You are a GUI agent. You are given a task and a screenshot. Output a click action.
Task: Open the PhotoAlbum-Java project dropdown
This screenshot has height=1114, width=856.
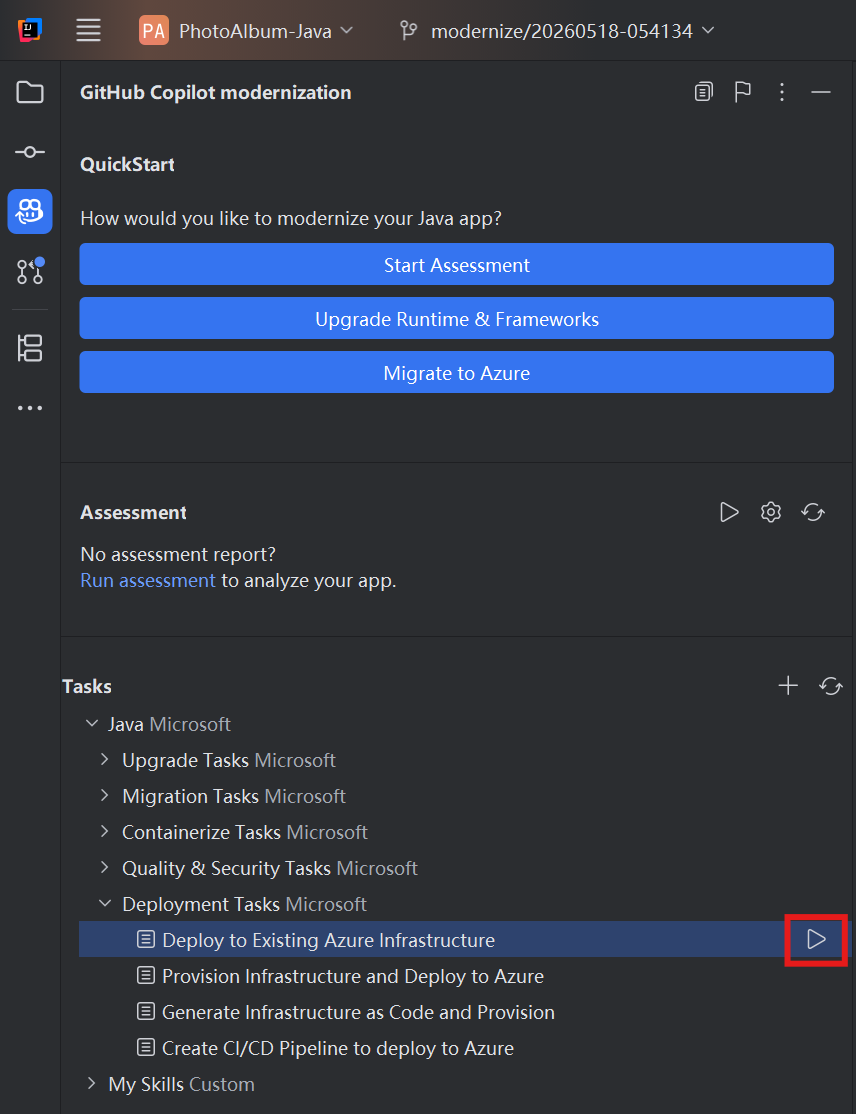246,31
